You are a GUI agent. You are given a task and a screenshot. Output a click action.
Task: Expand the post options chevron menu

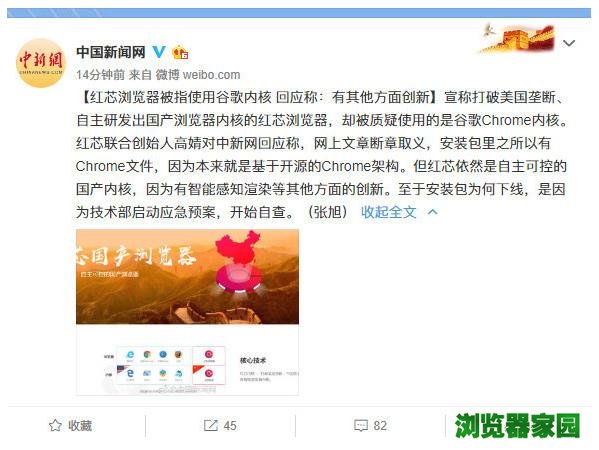[x=569, y=43]
